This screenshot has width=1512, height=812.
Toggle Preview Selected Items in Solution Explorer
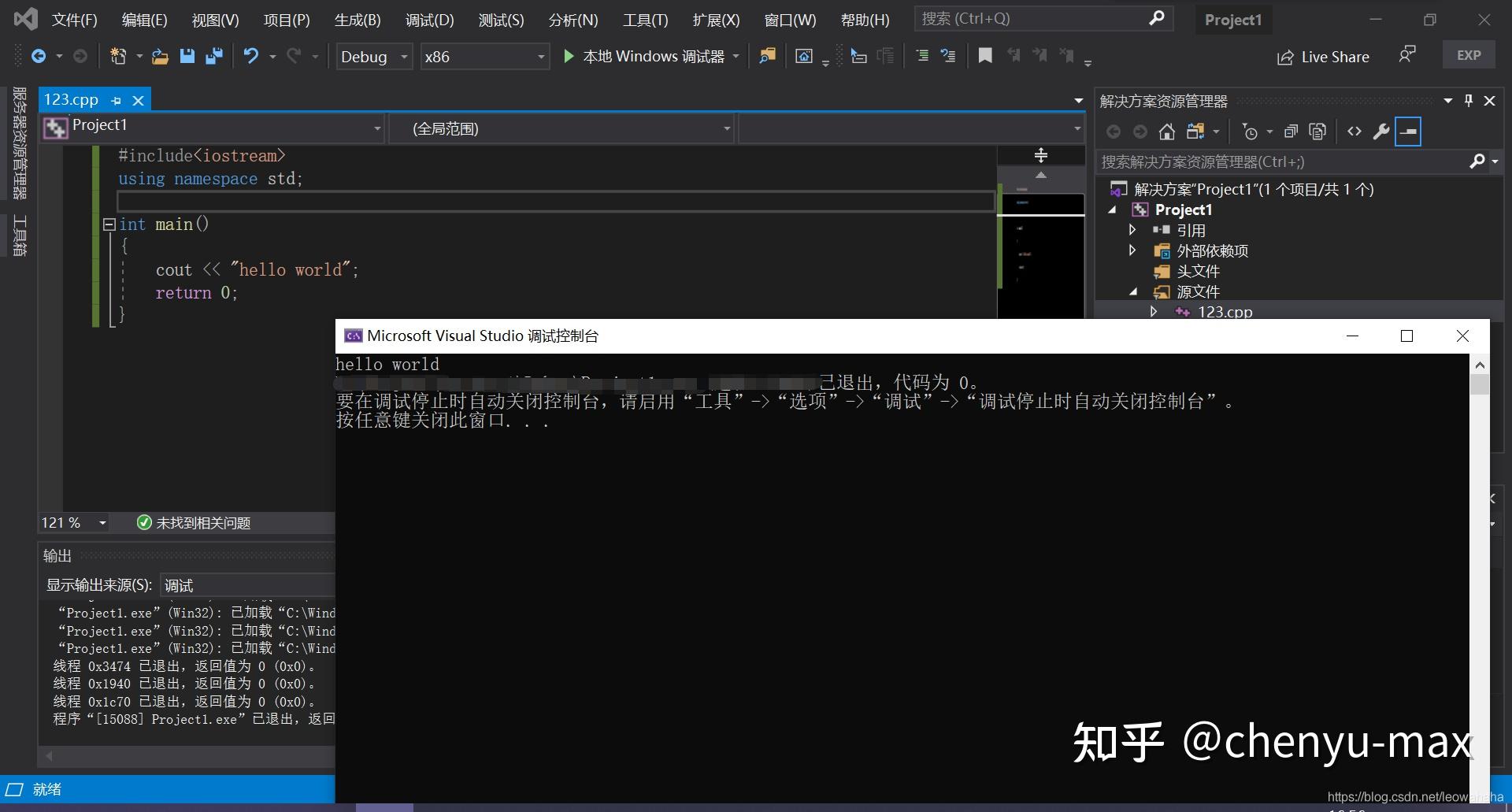tap(1407, 132)
